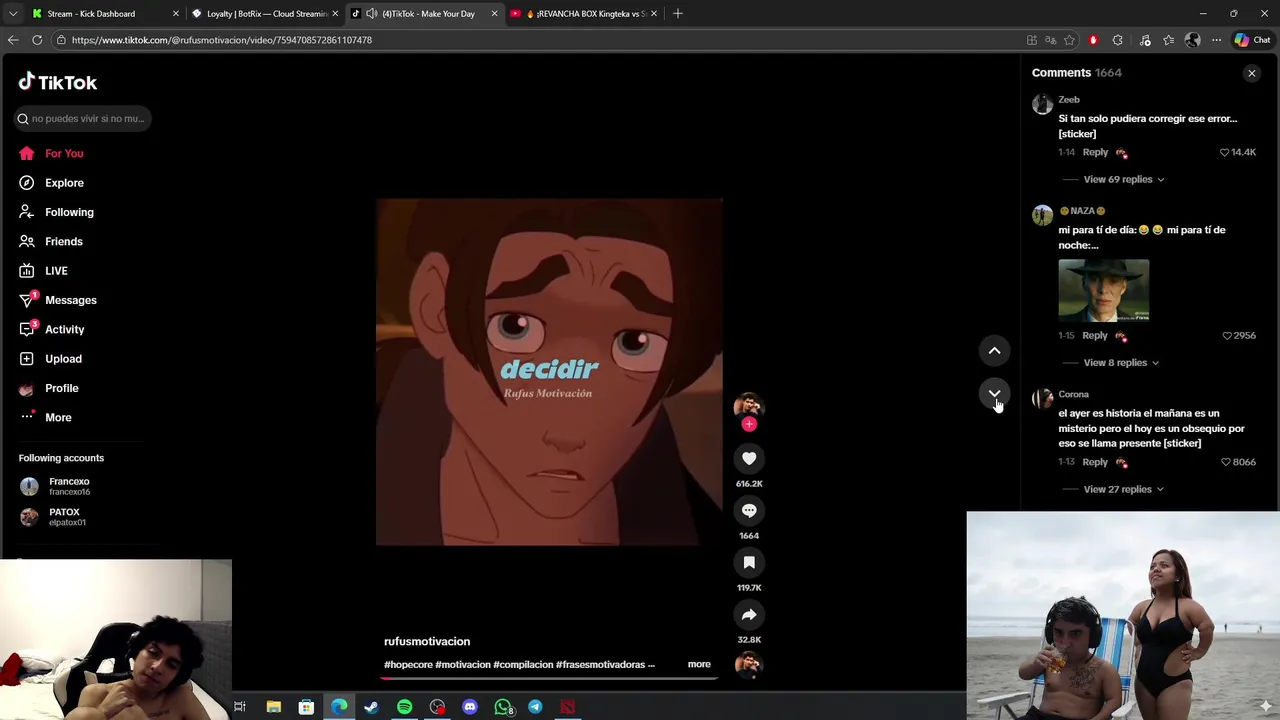
Task: Like NAZA's comment with 2956 likes
Action: pyautogui.click(x=1227, y=335)
